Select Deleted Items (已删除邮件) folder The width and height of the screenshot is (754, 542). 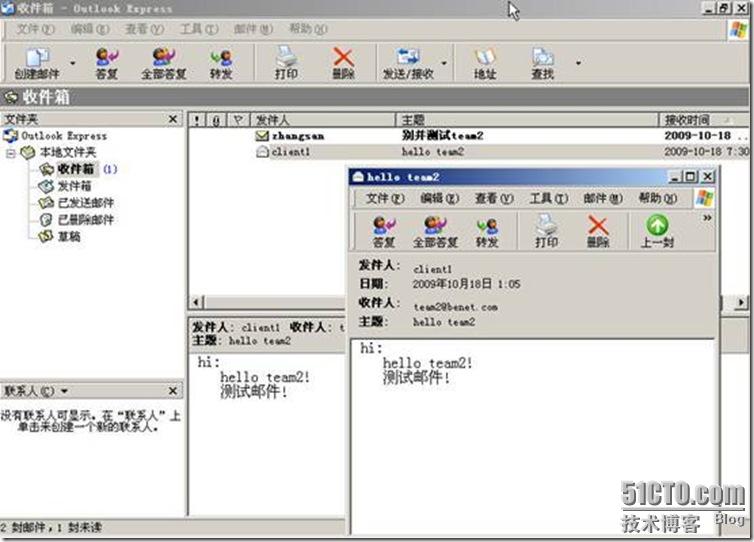pyautogui.click(x=86, y=219)
